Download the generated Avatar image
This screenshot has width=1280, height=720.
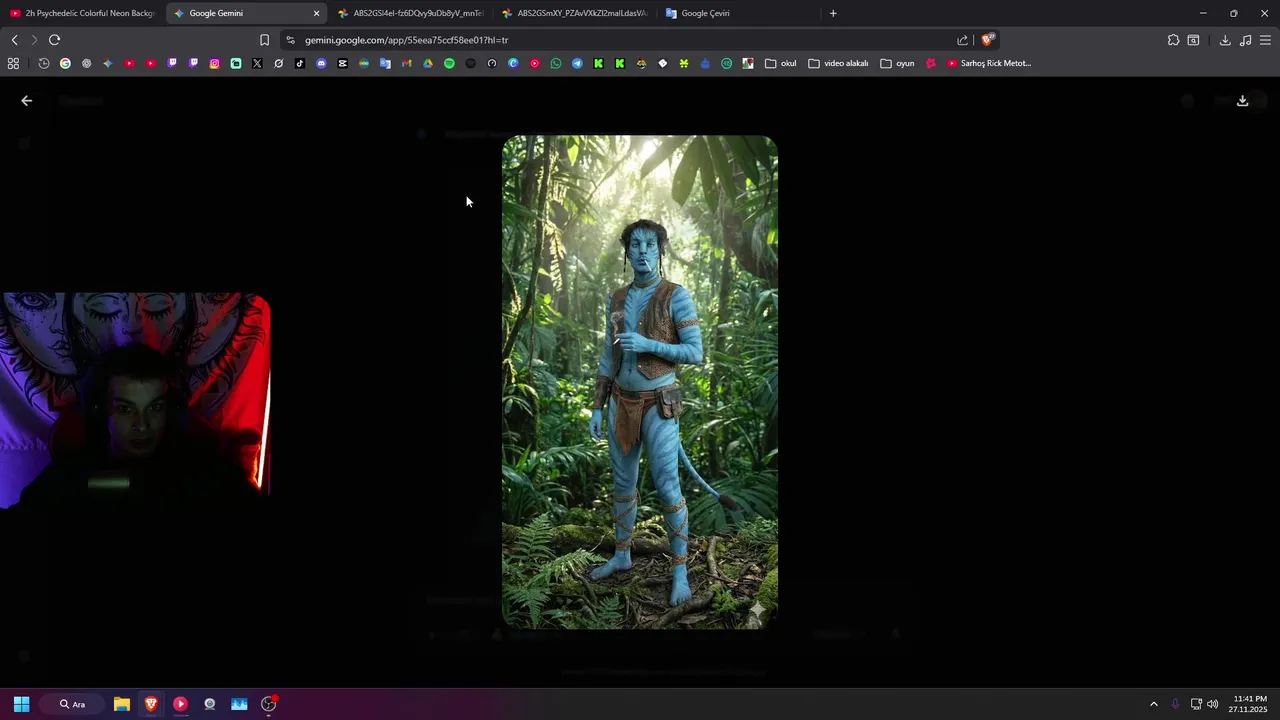point(1243,101)
